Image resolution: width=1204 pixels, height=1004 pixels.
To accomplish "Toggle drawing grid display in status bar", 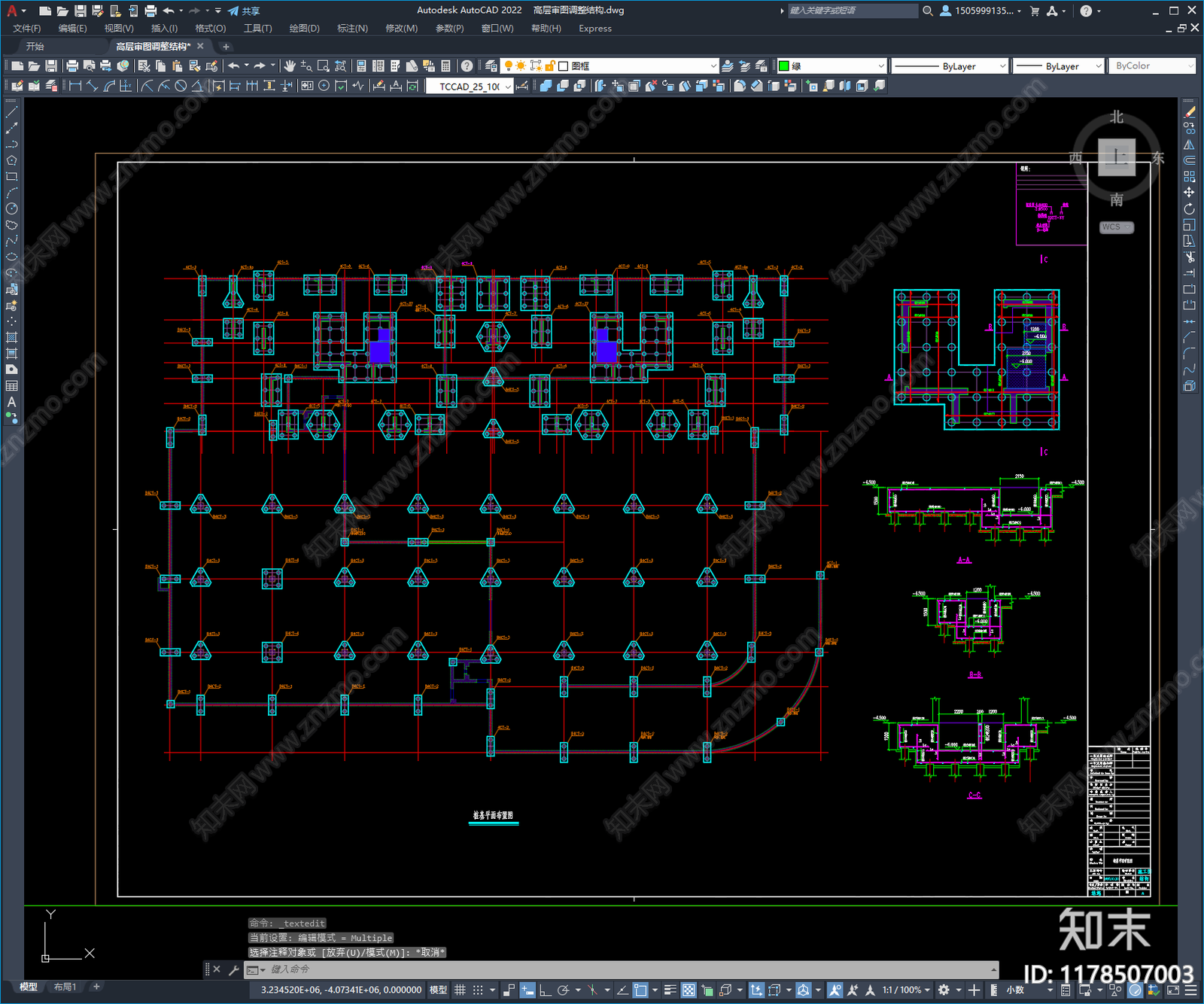I will point(460,990).
